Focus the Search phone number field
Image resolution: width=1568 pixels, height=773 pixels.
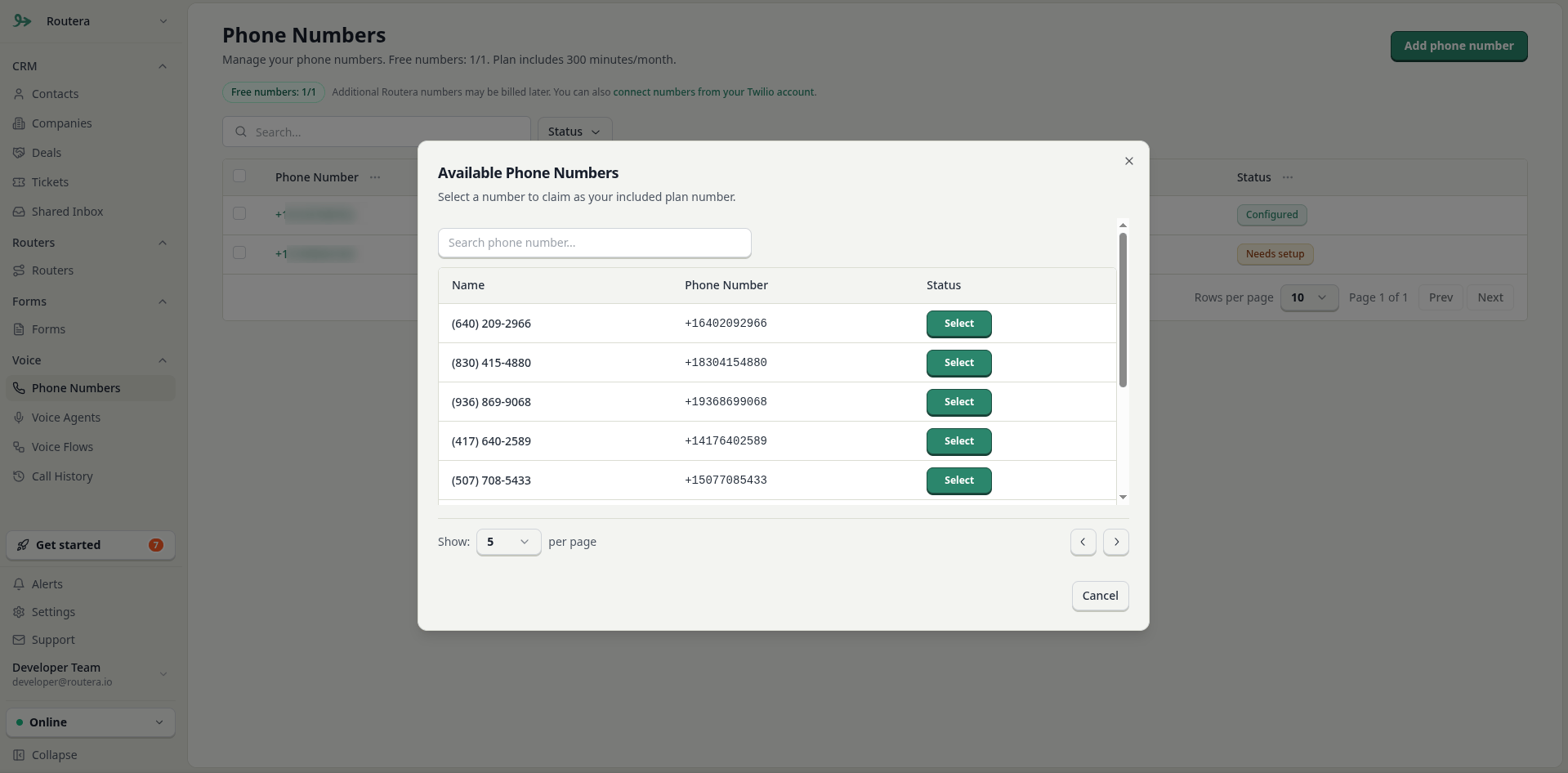point(594,243)
